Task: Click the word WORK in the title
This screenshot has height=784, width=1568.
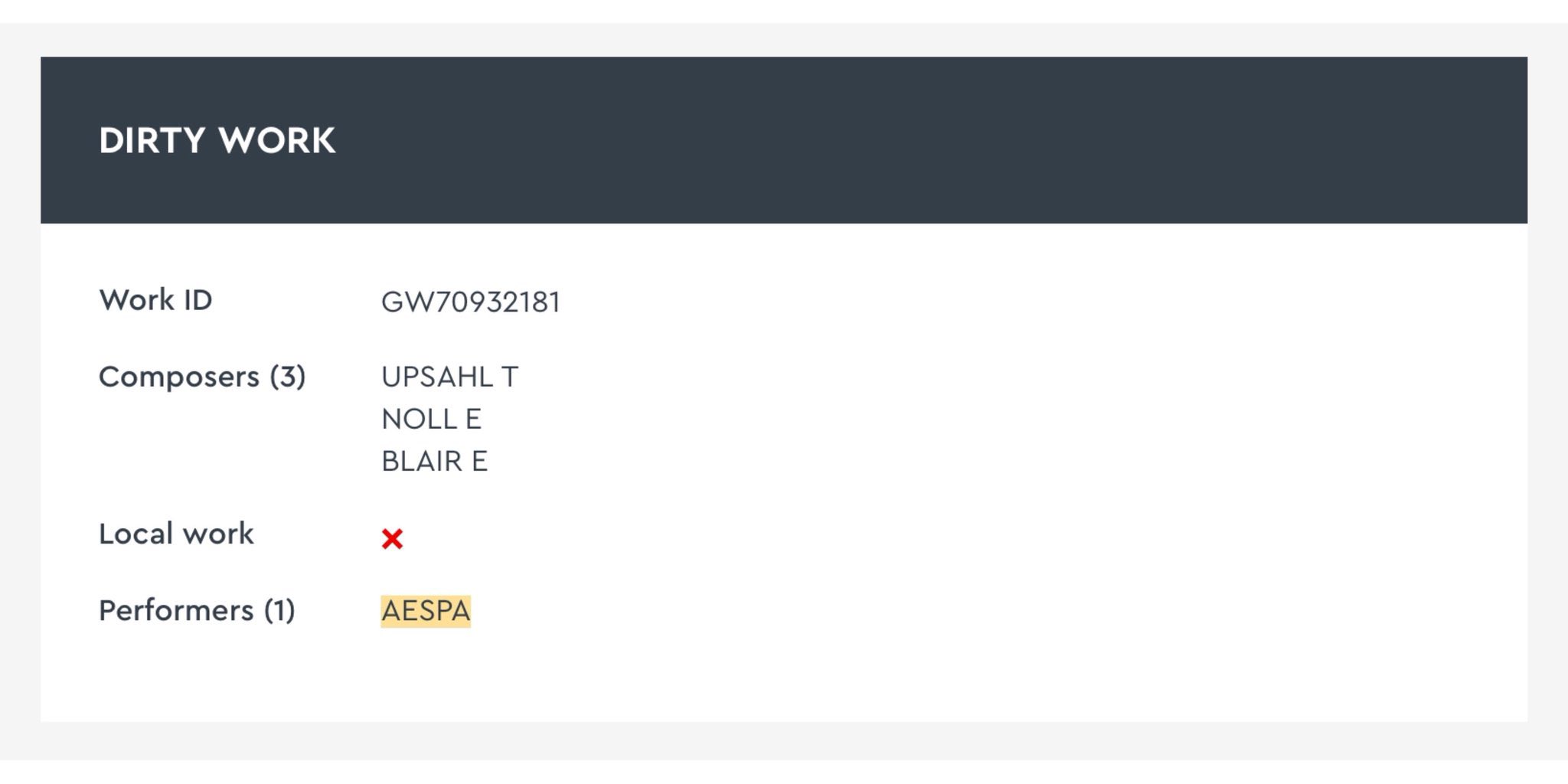Action: [x=277, y=141]
